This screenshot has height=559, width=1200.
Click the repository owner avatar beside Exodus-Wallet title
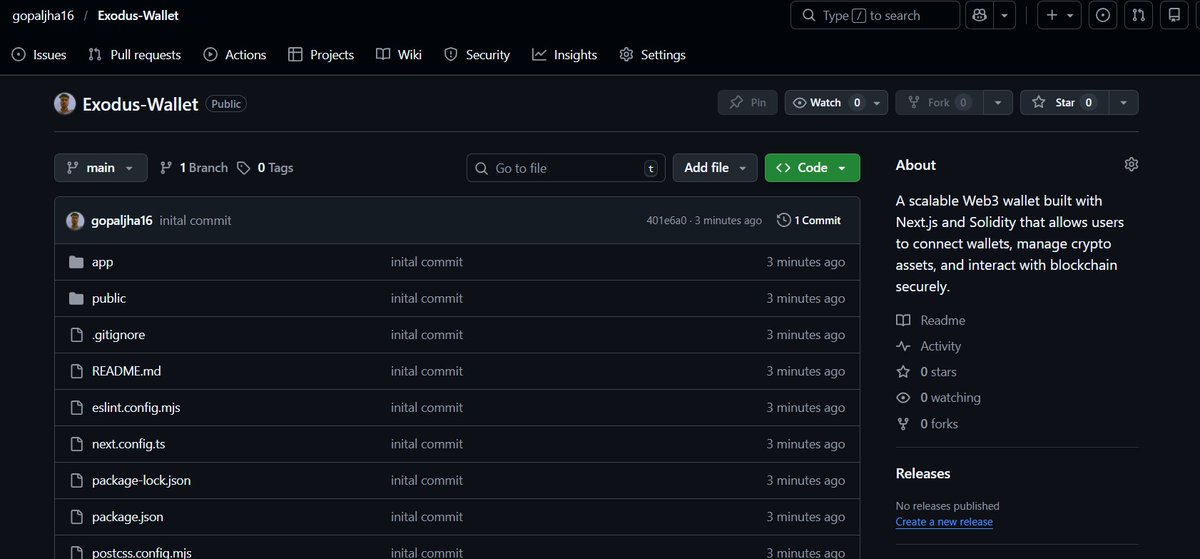pos(65,103)
